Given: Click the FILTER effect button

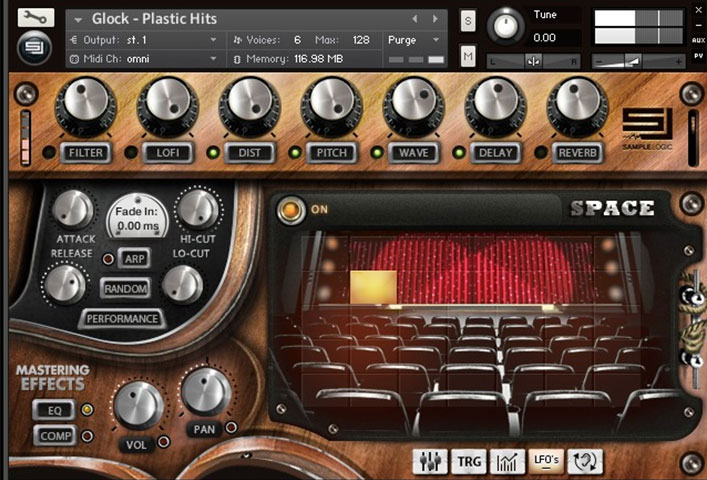Looking at the screenshot, I should pyautogui.click(x=86, y=153).
